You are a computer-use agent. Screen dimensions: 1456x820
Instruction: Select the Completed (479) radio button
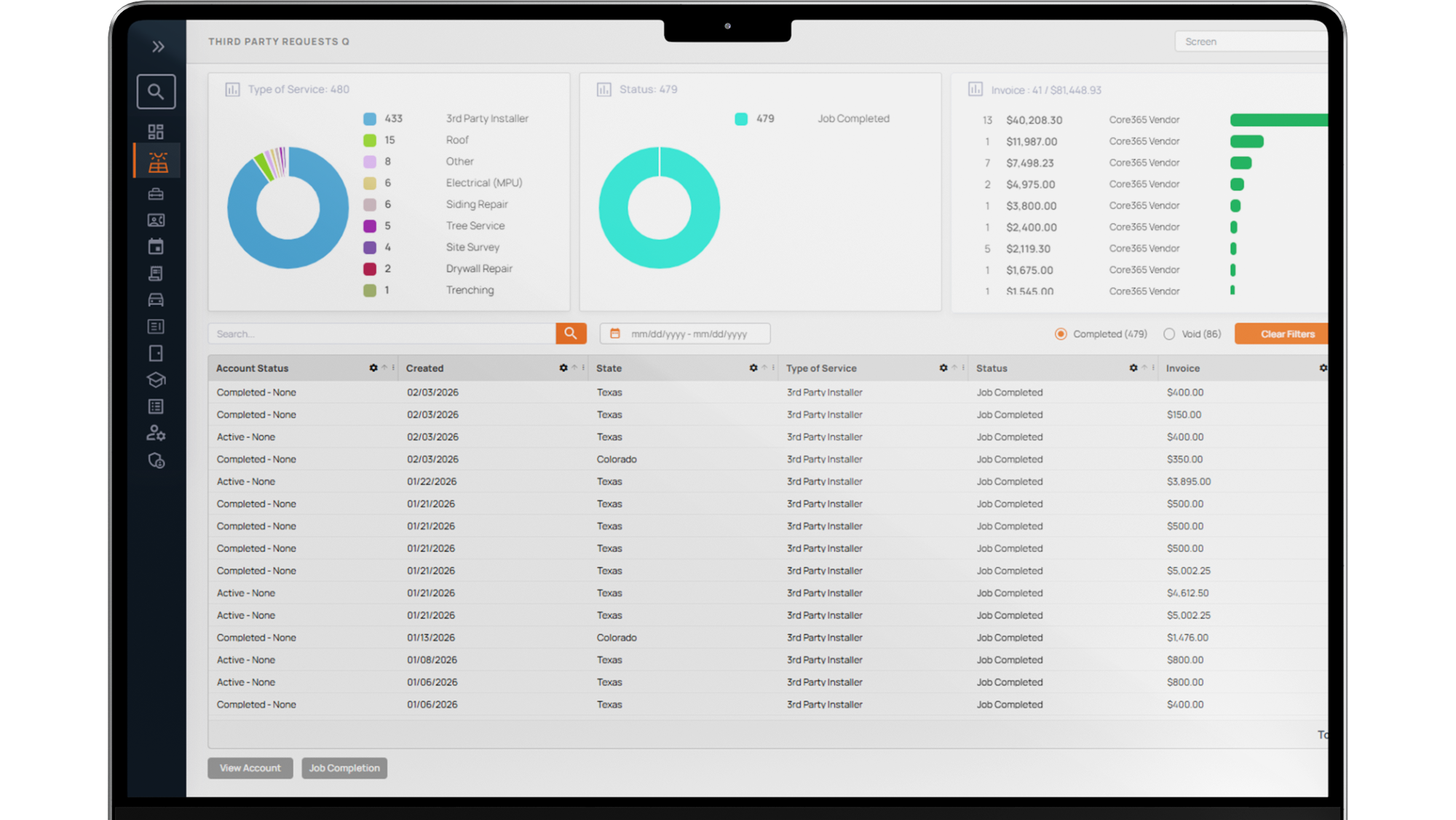(x=1061, y=334)
